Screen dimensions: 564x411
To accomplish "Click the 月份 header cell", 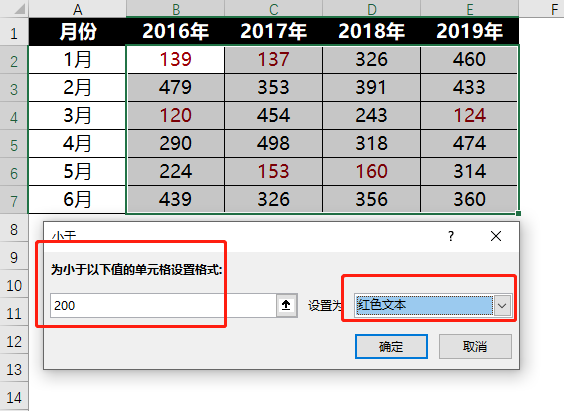I will (x=78, y=32).
